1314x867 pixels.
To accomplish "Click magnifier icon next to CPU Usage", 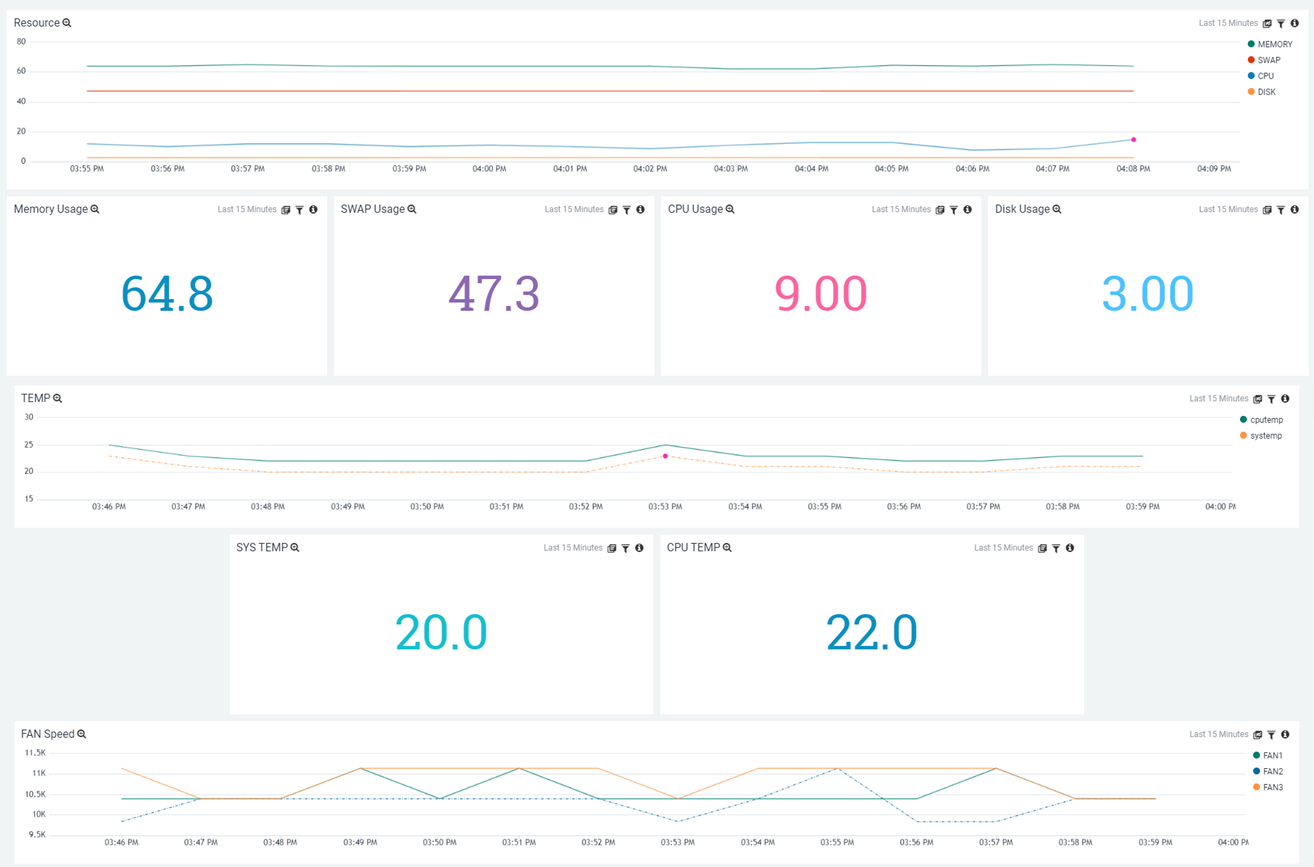I will tap(730, 210).
